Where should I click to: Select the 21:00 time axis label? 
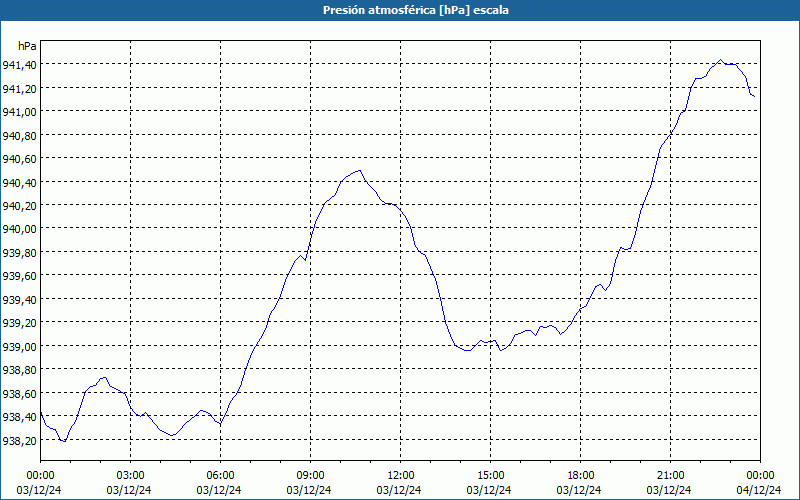click(670, 476)
